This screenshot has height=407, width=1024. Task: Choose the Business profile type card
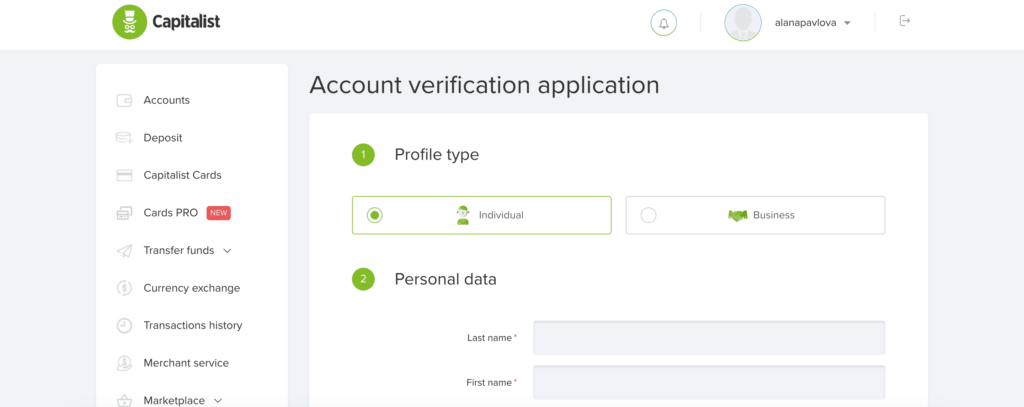(x=755, y=215)
